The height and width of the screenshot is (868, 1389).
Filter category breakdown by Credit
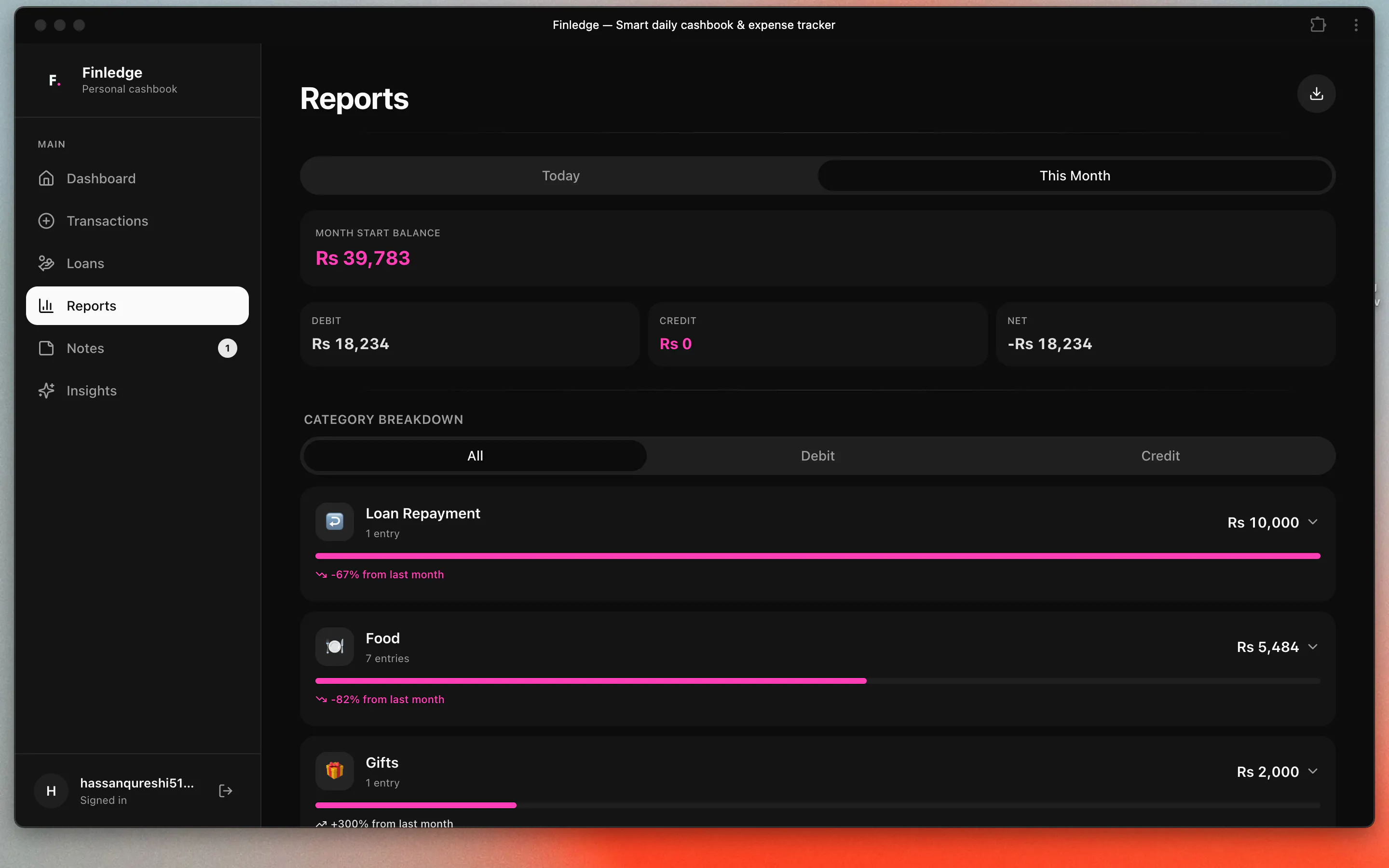(x=1160, y=456)
